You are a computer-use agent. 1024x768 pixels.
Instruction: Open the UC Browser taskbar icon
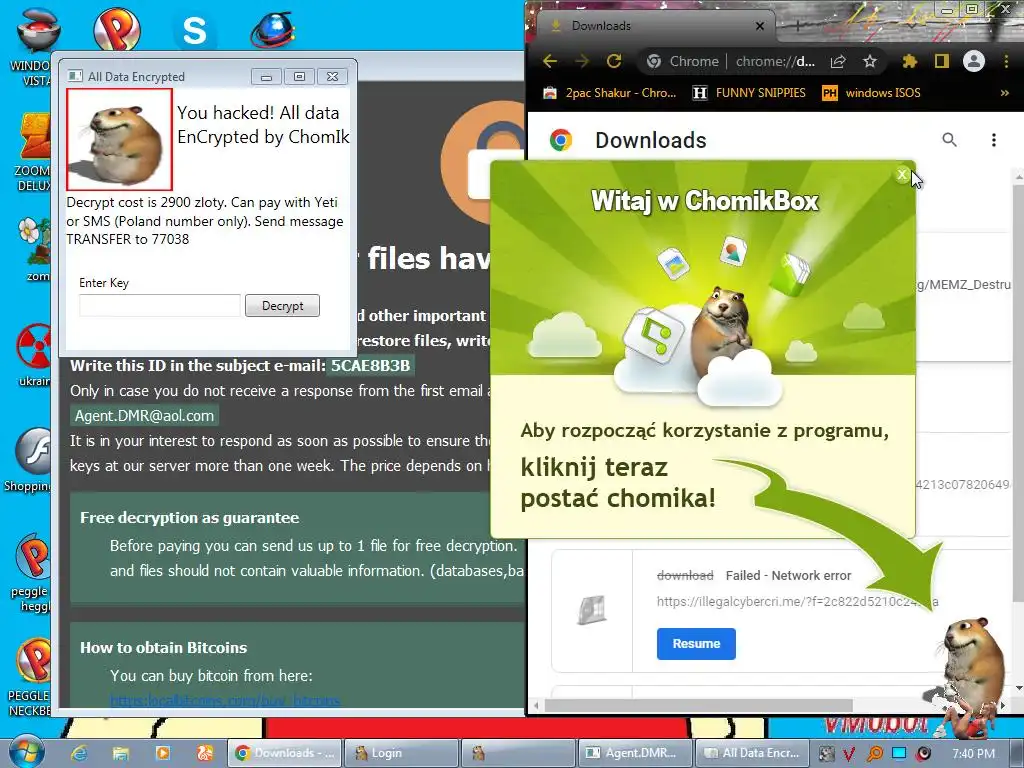[204, 753]
